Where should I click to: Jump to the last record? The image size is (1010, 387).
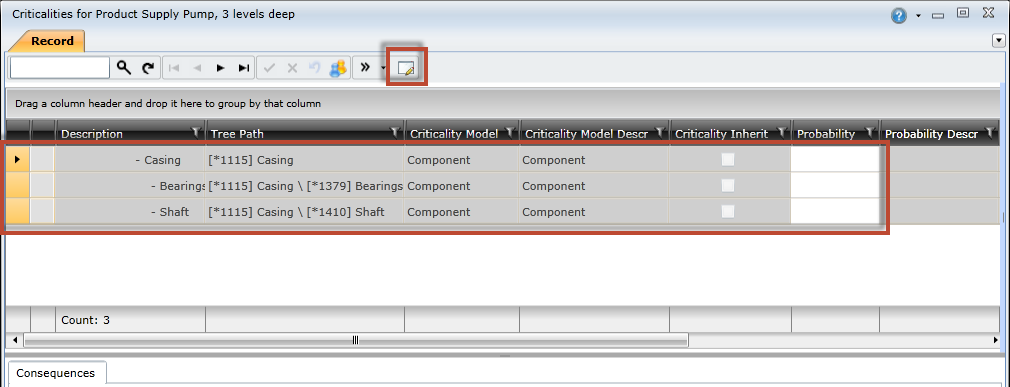pyautogui.click(x=243, y=68)
